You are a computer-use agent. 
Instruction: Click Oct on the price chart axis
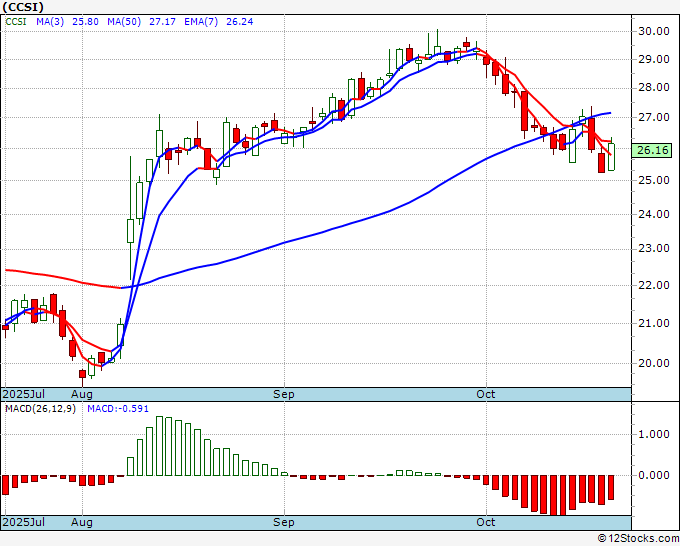point(486,394)
